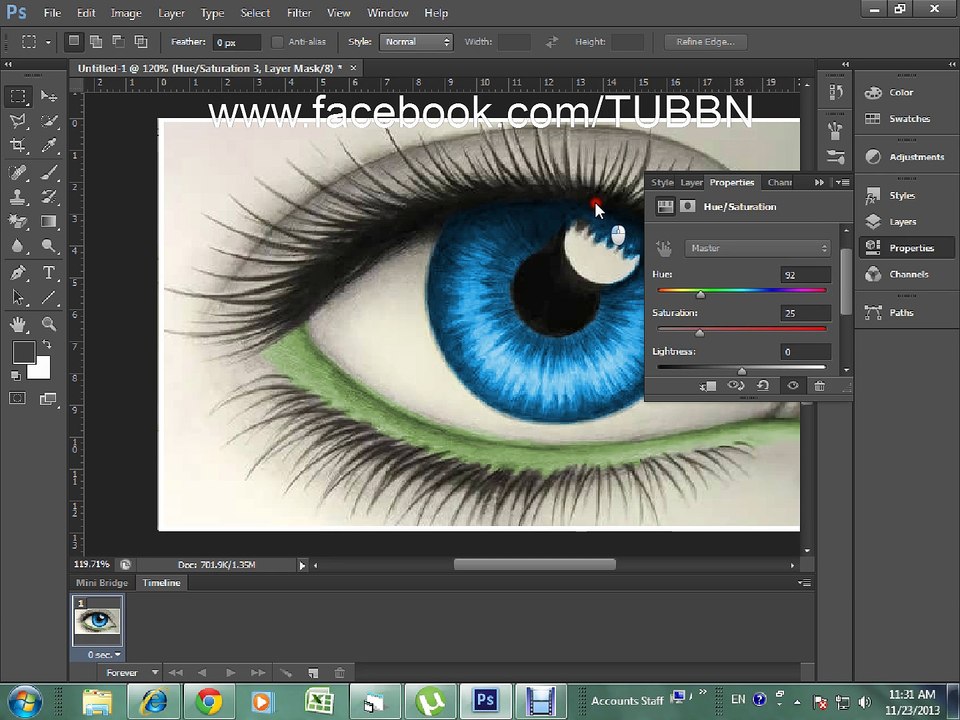Open the Style dropdown showing Normal

pyautogui.click(x=416, y=42)
